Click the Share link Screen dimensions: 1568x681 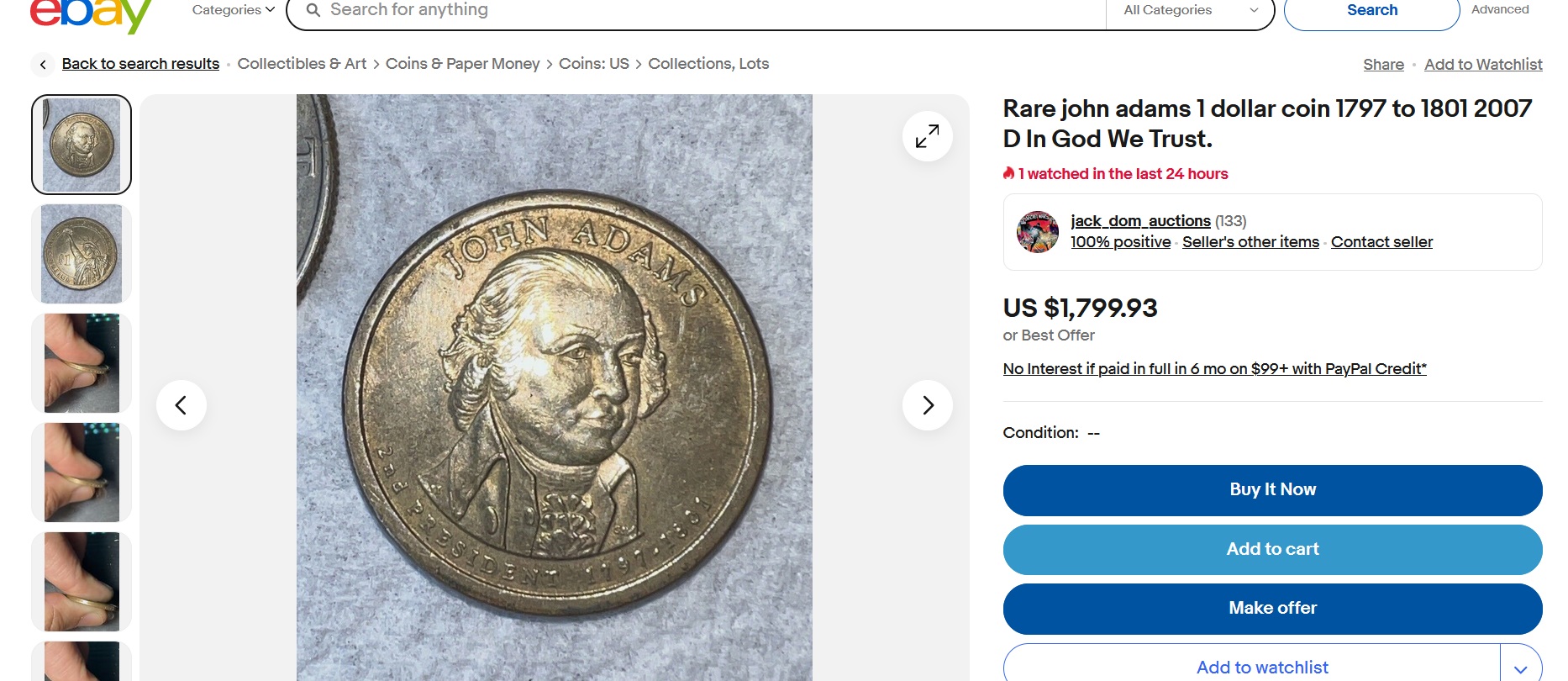coord(1383,65)
